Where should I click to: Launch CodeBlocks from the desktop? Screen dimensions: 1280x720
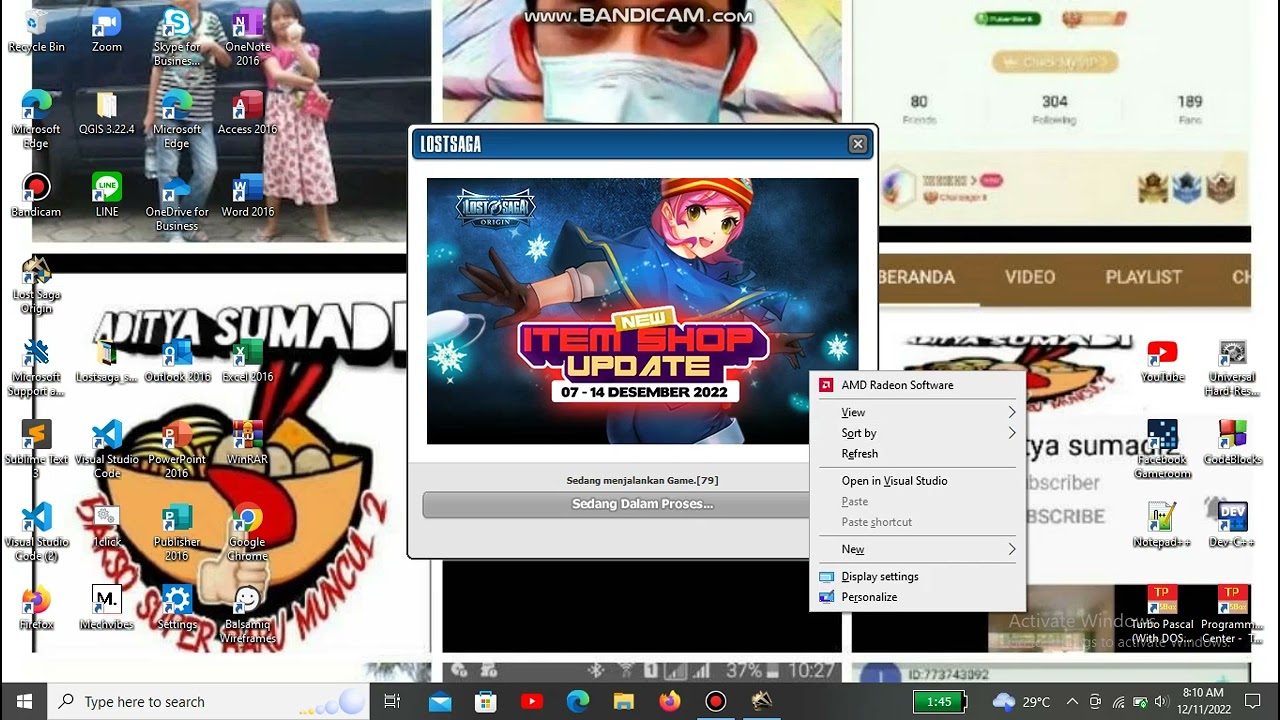[x=1232, y=442]
